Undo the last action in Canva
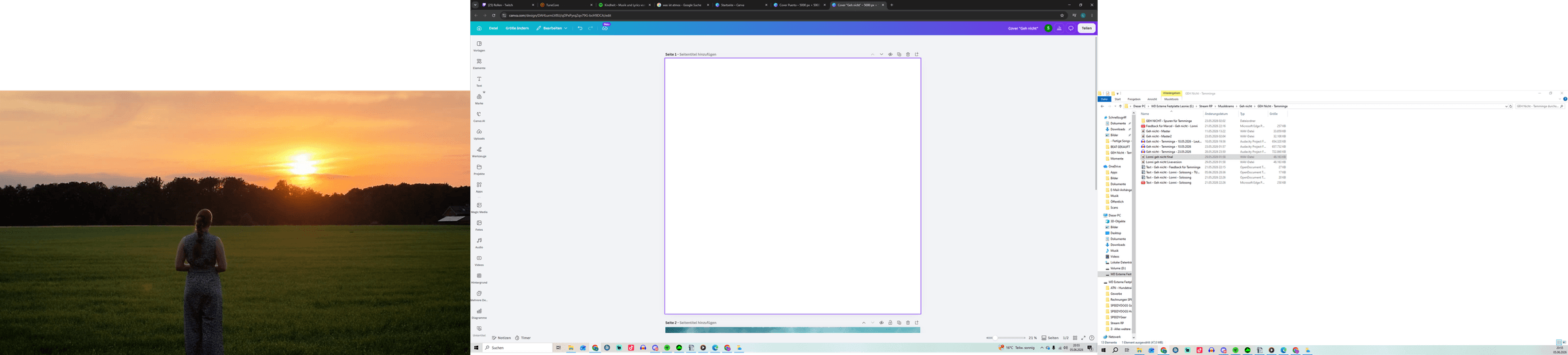This screenshot has height=355, width=1568. [x=580, y=28]
